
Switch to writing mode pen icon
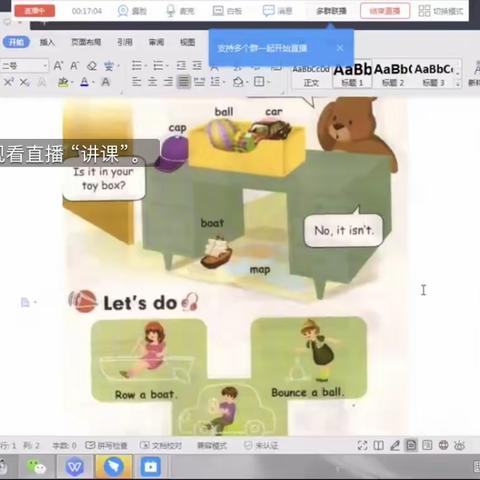coord(395,445)
